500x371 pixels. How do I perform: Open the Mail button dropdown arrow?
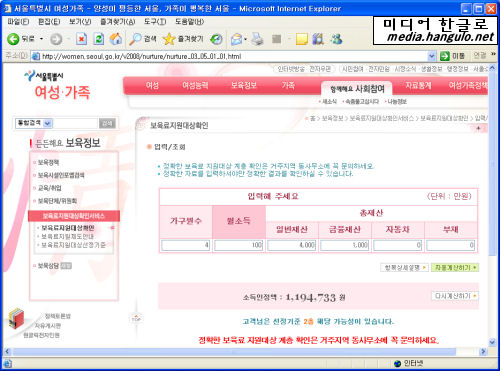[246, 39]
